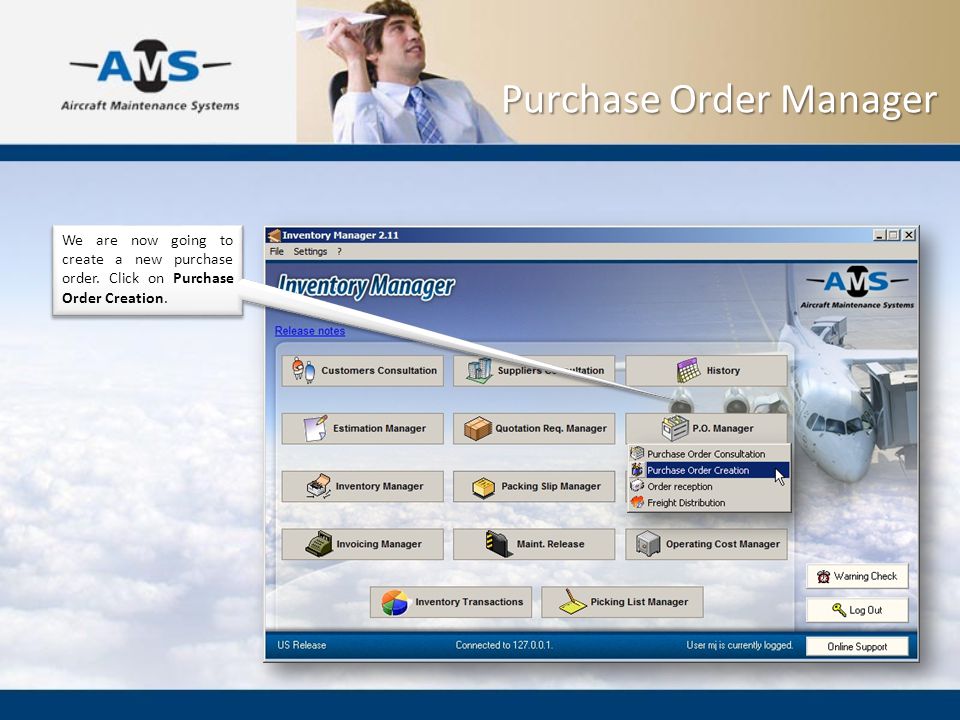This screenshot has height=720, width=960.
Task: Click the Invoicing Manager cash register icon
Action: pyautogui.click(x=318, y=544)
